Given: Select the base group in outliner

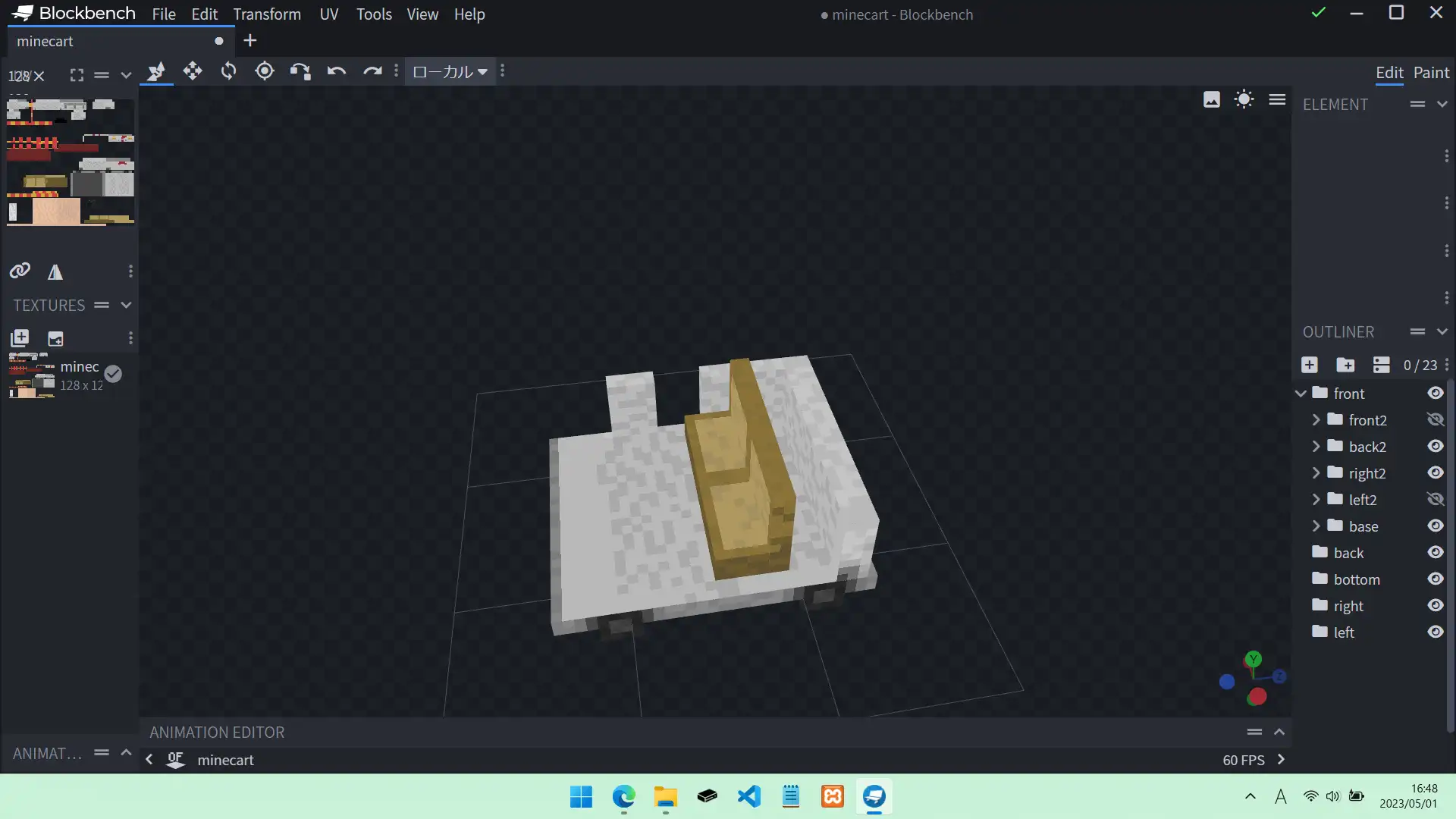Looking at the screenshot, I should (x=1363, y=526).
